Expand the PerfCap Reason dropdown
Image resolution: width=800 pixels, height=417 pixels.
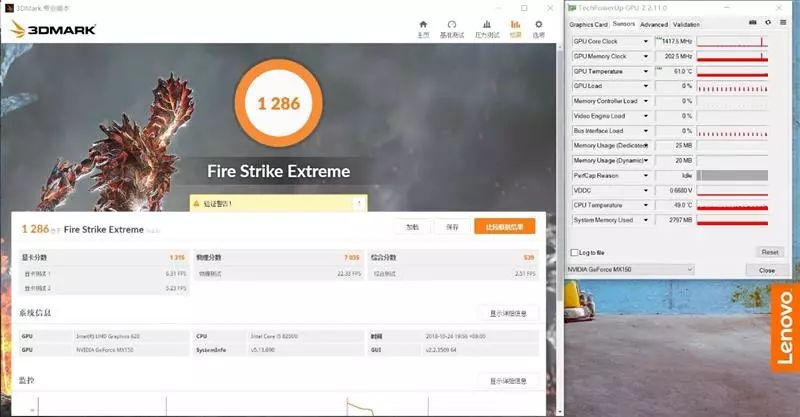tap(645, 175)
